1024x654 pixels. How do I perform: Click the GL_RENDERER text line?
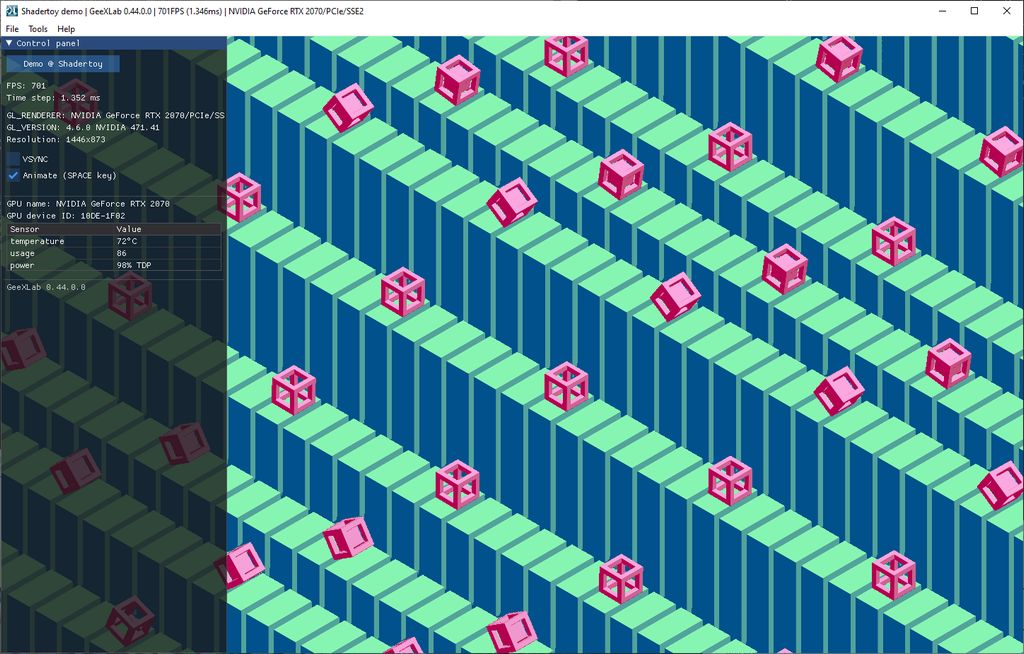[116, 115]
